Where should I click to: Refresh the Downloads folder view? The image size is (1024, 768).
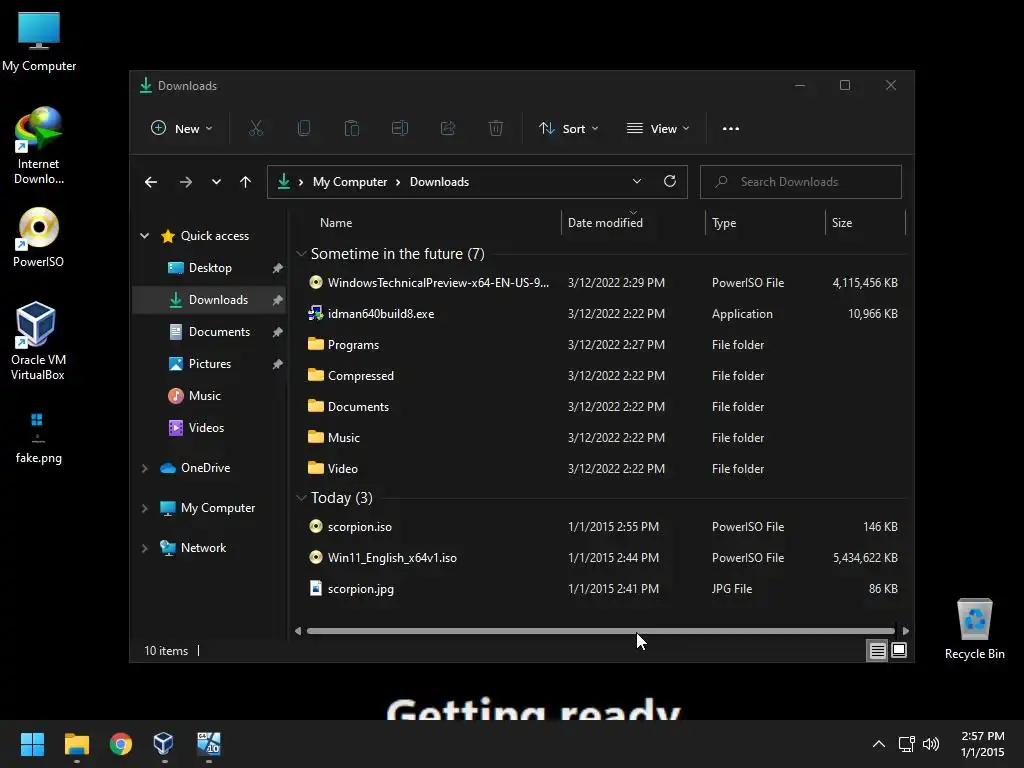670,182
